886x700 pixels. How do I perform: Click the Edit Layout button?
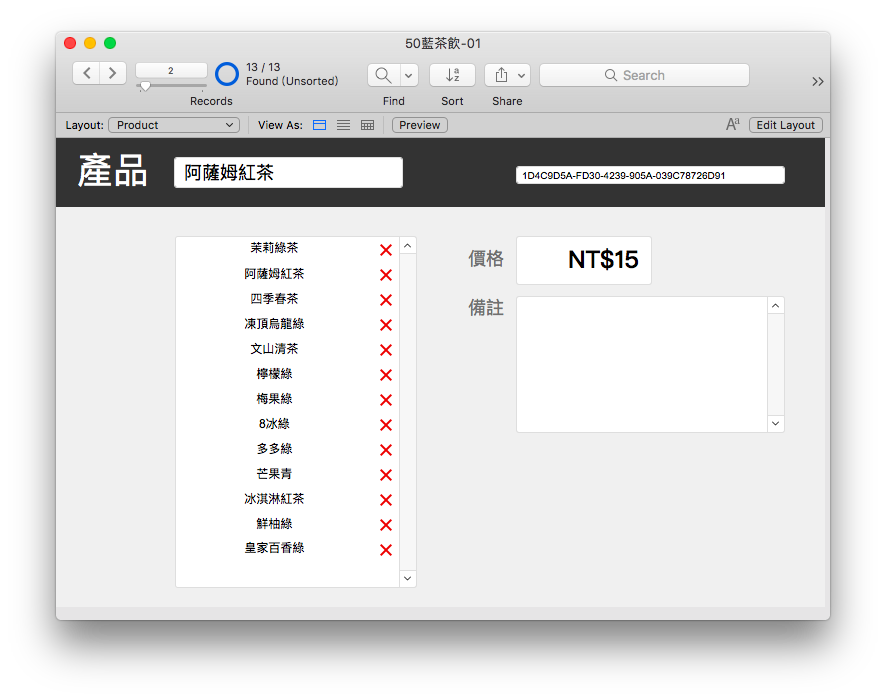[785, 125]
